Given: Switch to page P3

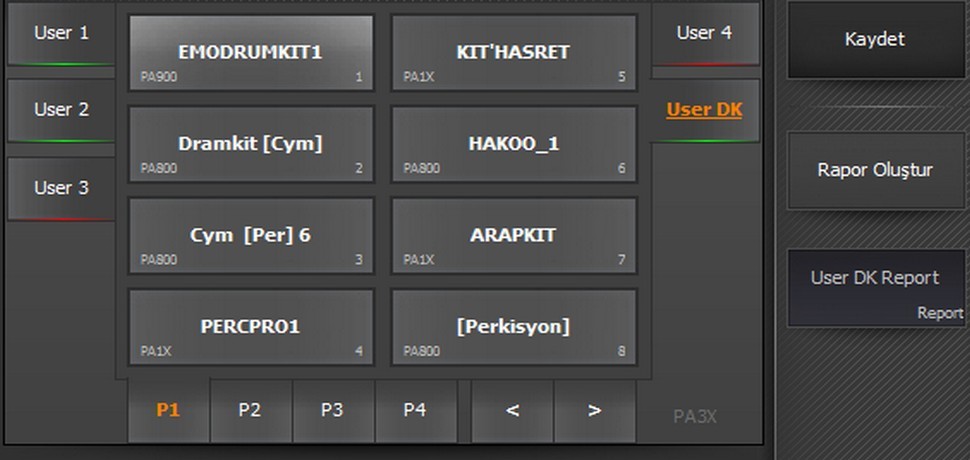Looking at the screenshot, I should point(333,410).
